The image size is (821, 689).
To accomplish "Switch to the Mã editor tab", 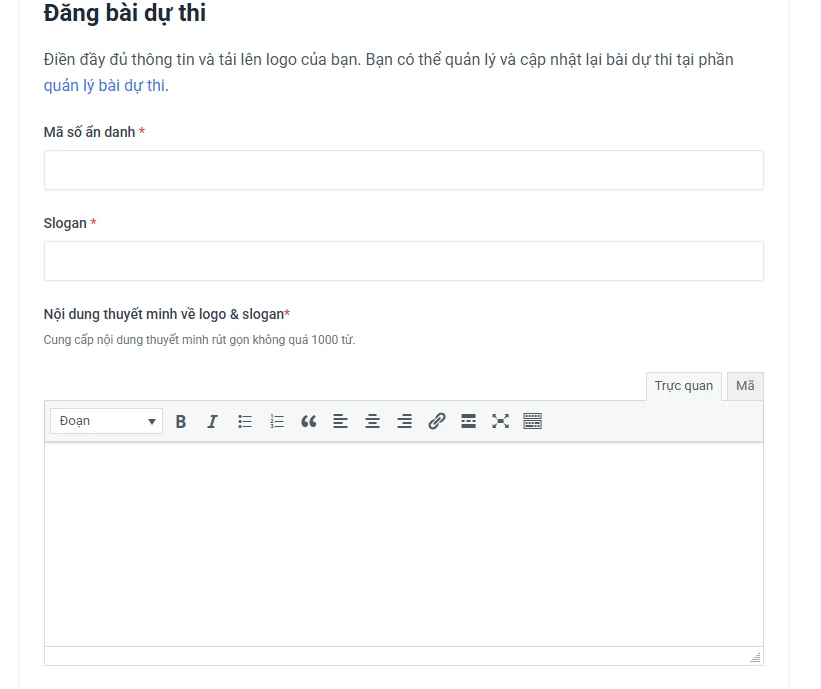I will tap(745, 386).
